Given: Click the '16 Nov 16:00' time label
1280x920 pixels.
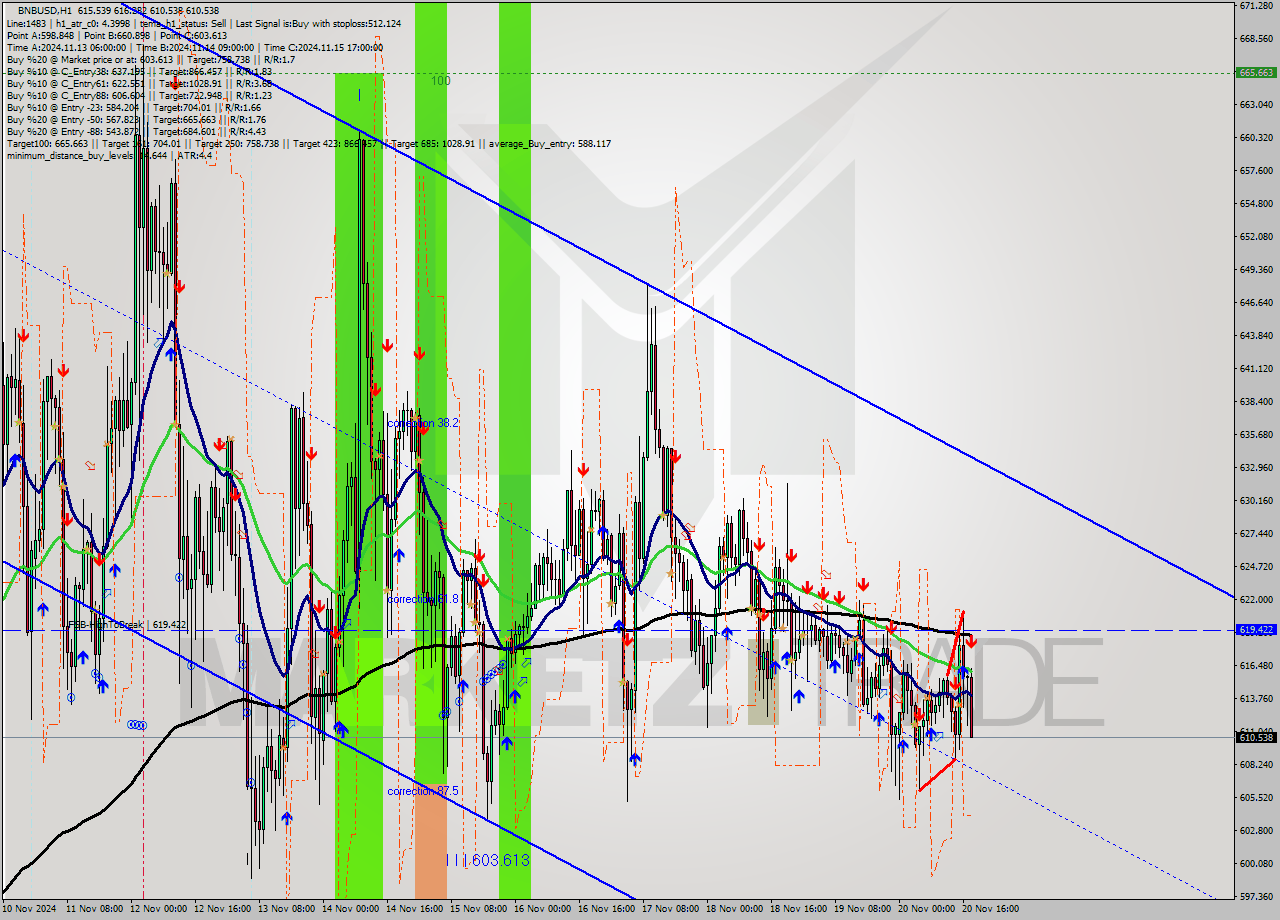Looking at the screenshot, I should [x=606, y=910].
